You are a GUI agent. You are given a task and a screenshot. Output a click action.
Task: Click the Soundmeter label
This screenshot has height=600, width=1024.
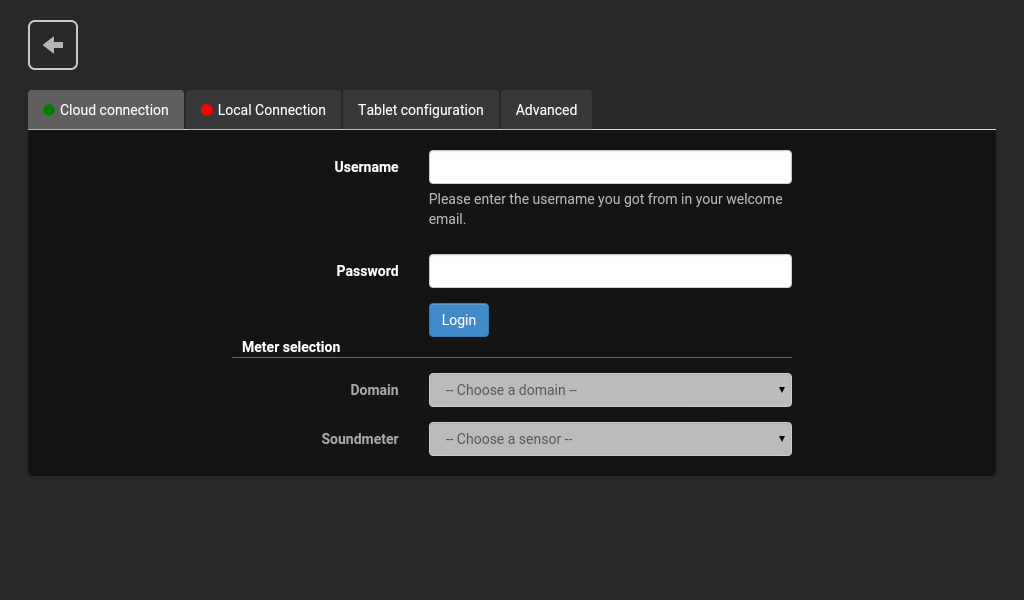[x=360, y=439]
